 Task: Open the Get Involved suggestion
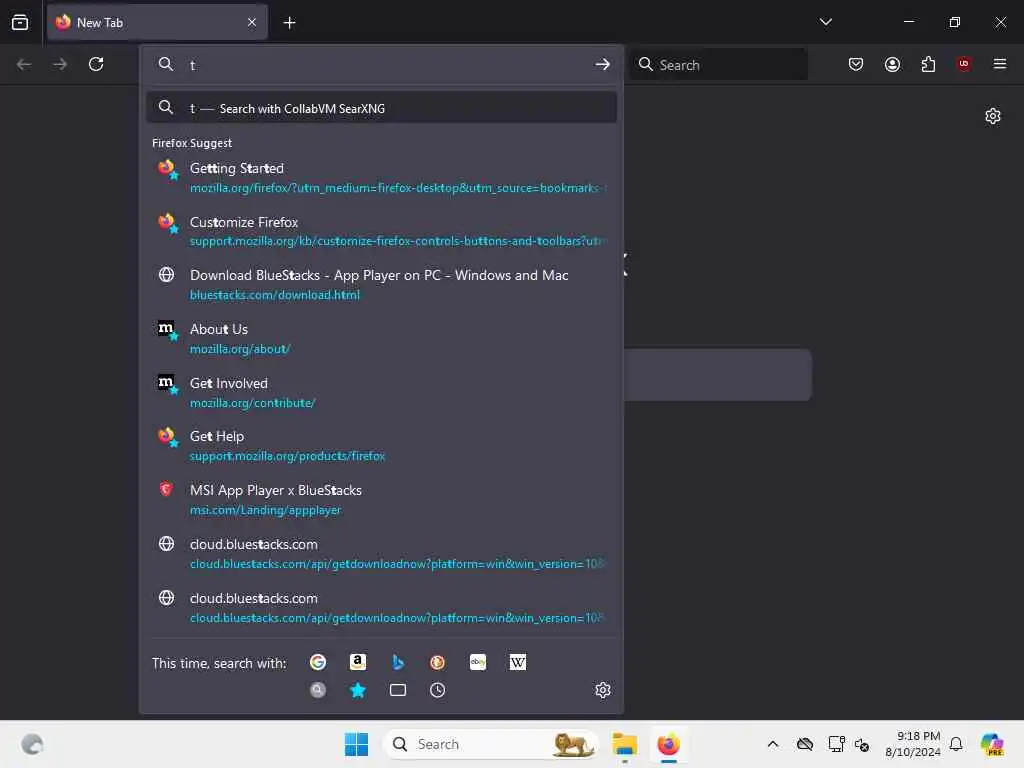coord(382,392)
